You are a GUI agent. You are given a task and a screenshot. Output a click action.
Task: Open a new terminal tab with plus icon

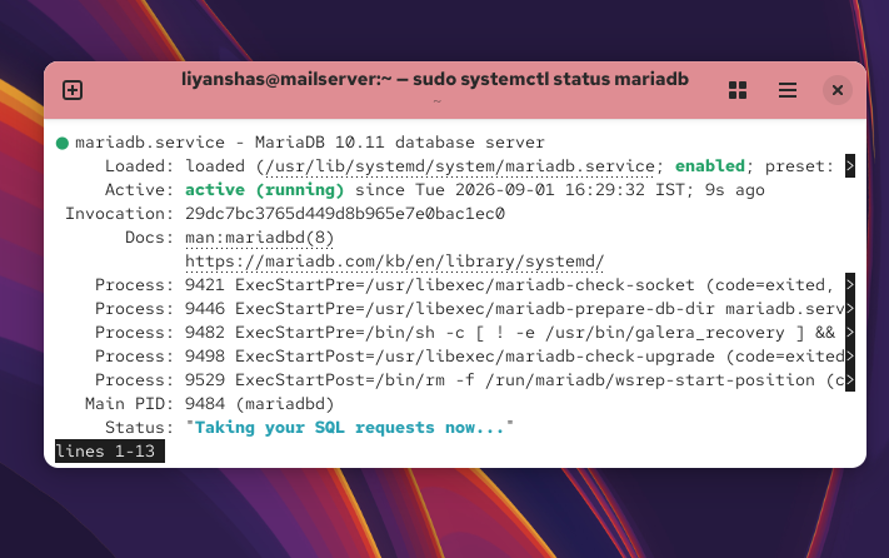click(73, 90)
